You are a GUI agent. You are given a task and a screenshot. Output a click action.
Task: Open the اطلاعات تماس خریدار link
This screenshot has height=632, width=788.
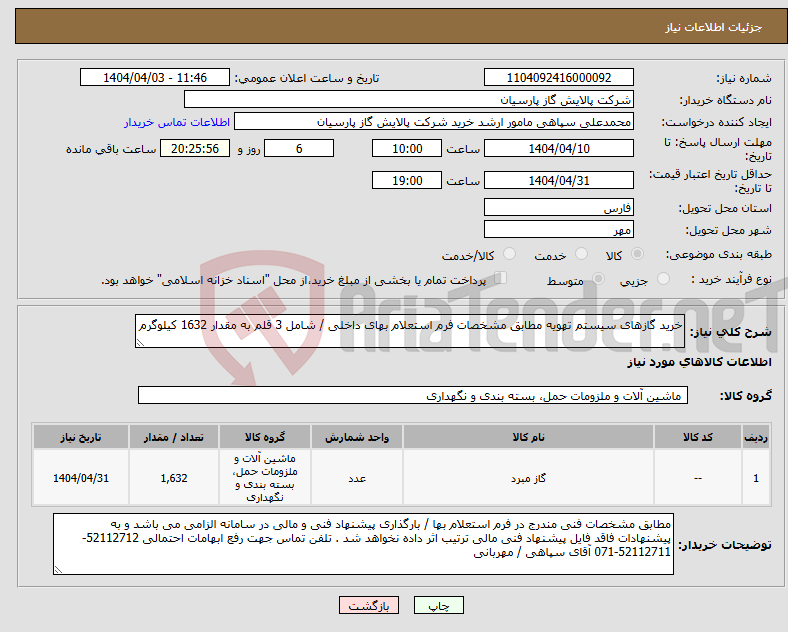pos(177,122)
